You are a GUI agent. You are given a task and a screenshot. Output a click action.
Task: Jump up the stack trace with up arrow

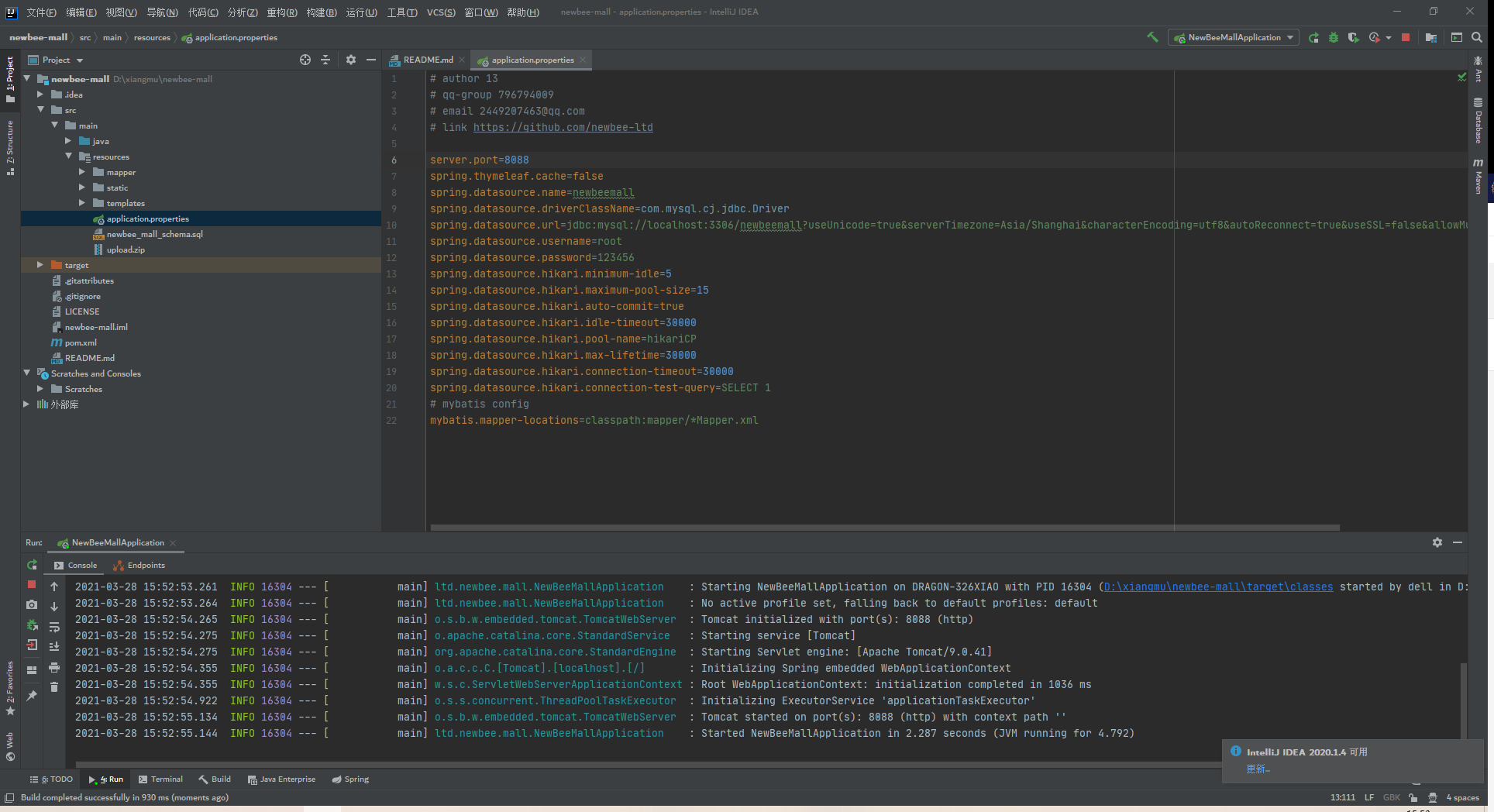coord(54,587)
